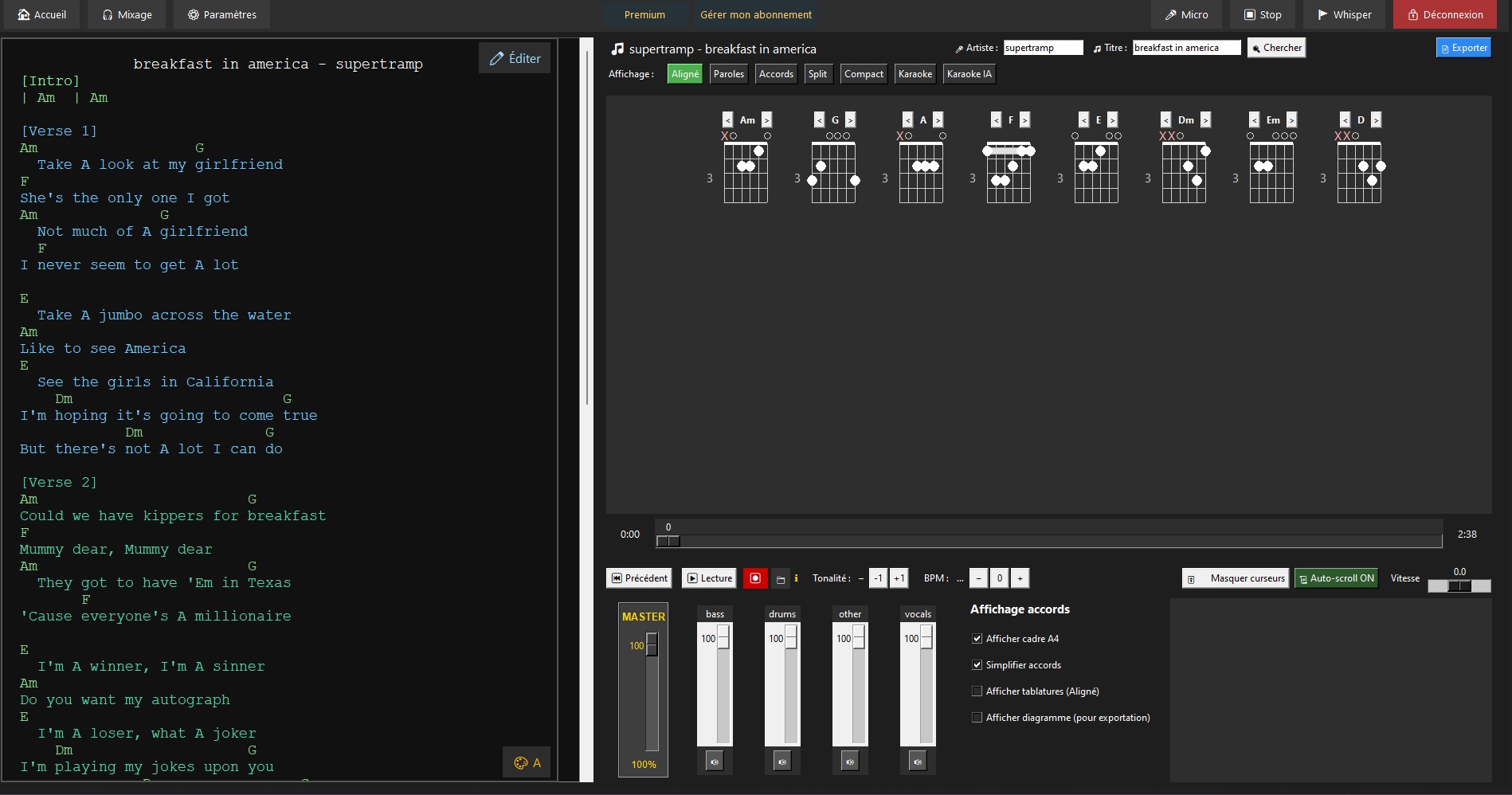Show previous Em chord variation
1512x795 pixels.
click(1254, 119)
